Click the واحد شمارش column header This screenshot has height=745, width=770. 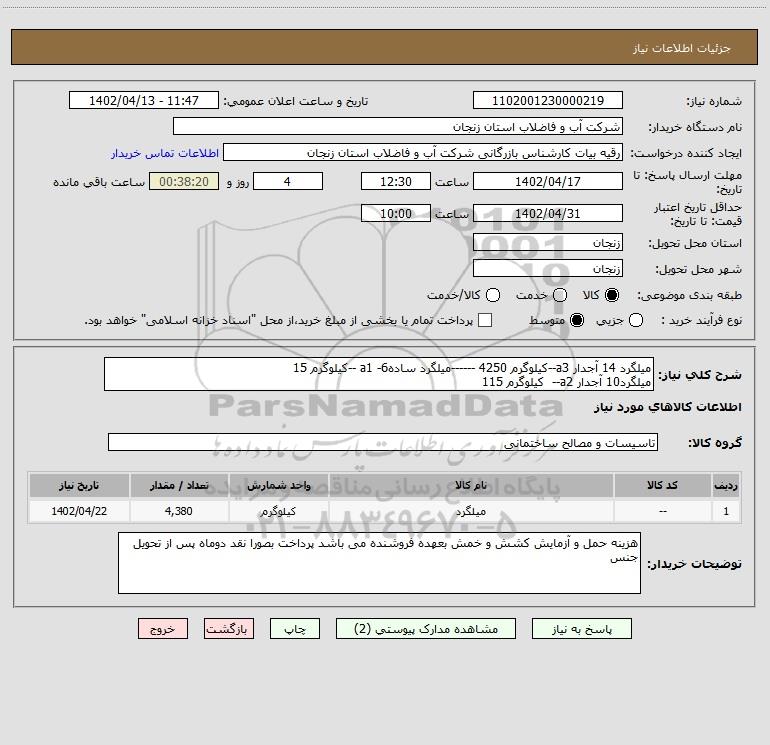click(278, 485)
